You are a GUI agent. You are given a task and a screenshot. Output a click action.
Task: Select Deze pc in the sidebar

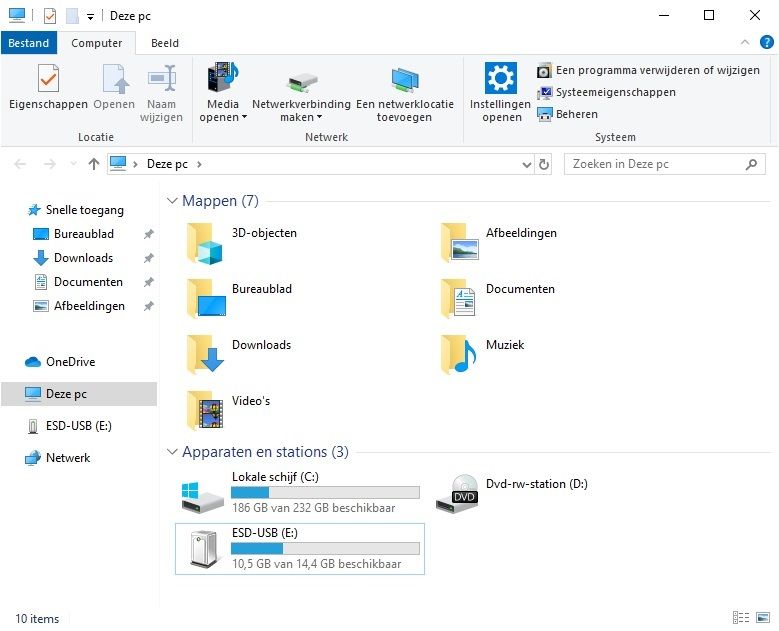click(79, 394)
